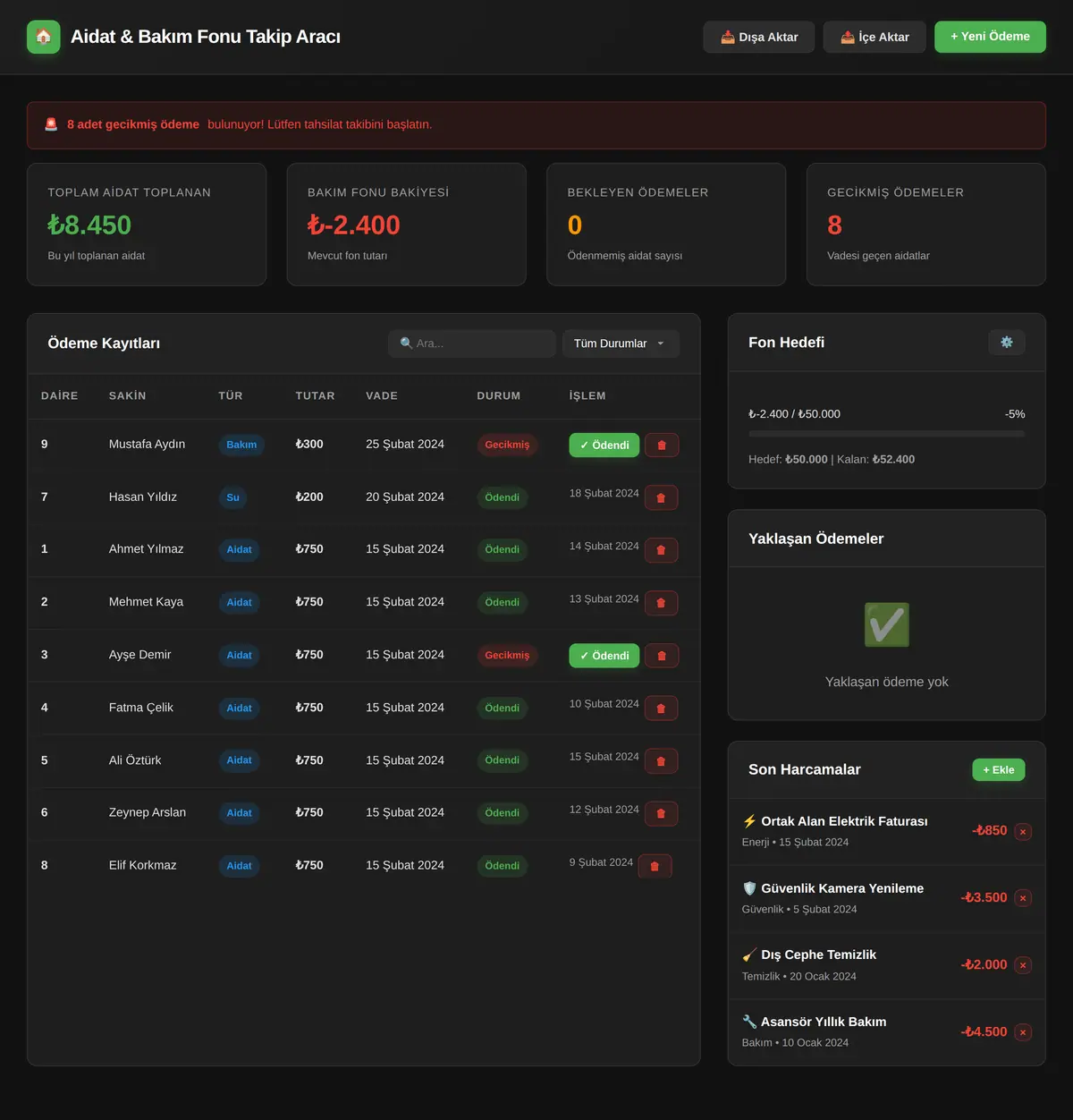
Task: Click the 25 Şubat 2024 due date
Action: pos(405,444)
